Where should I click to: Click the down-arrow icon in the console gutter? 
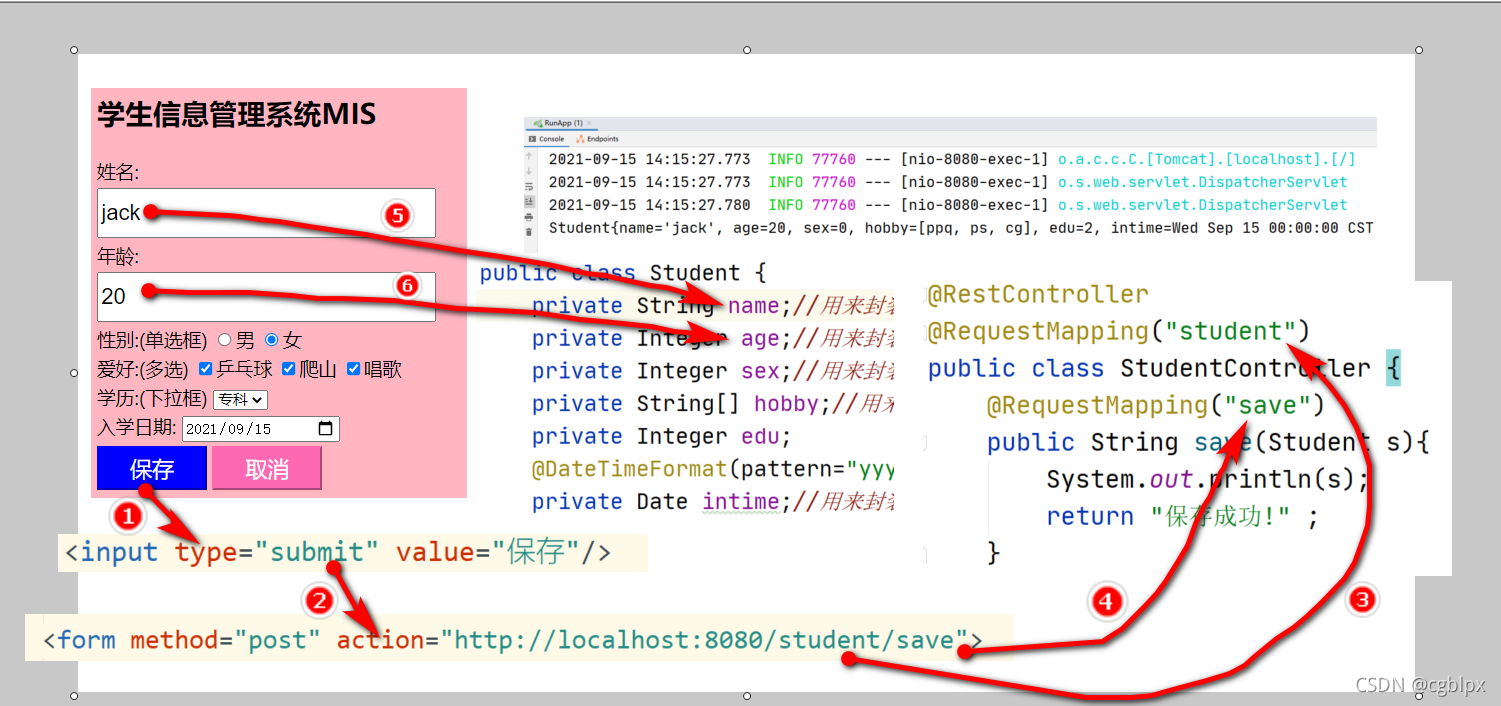[x=529, y=171]
